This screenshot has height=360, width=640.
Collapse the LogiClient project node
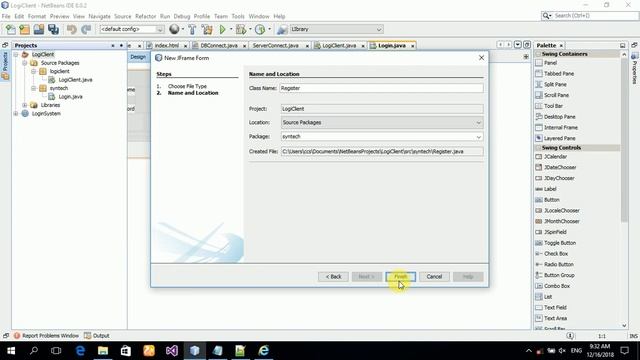click(x=16, y=54)
